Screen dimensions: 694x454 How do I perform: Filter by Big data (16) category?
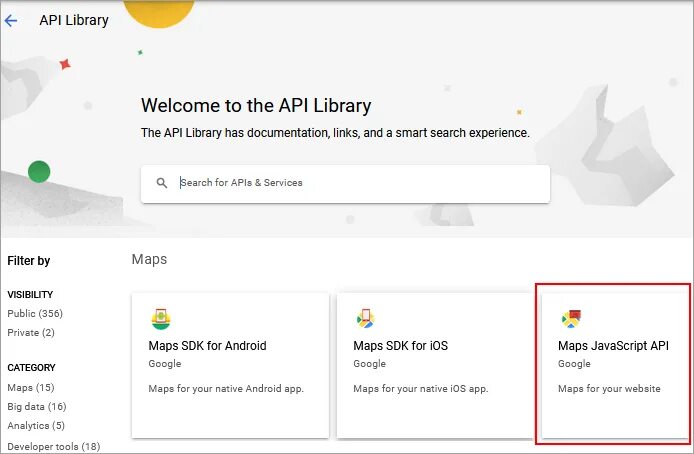37,406
